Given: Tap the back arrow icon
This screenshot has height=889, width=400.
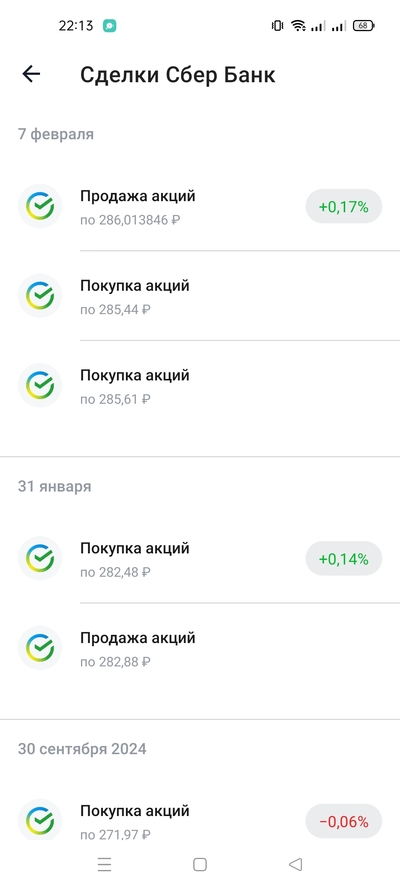Looking at the screenshot, I should pos(31,74).
